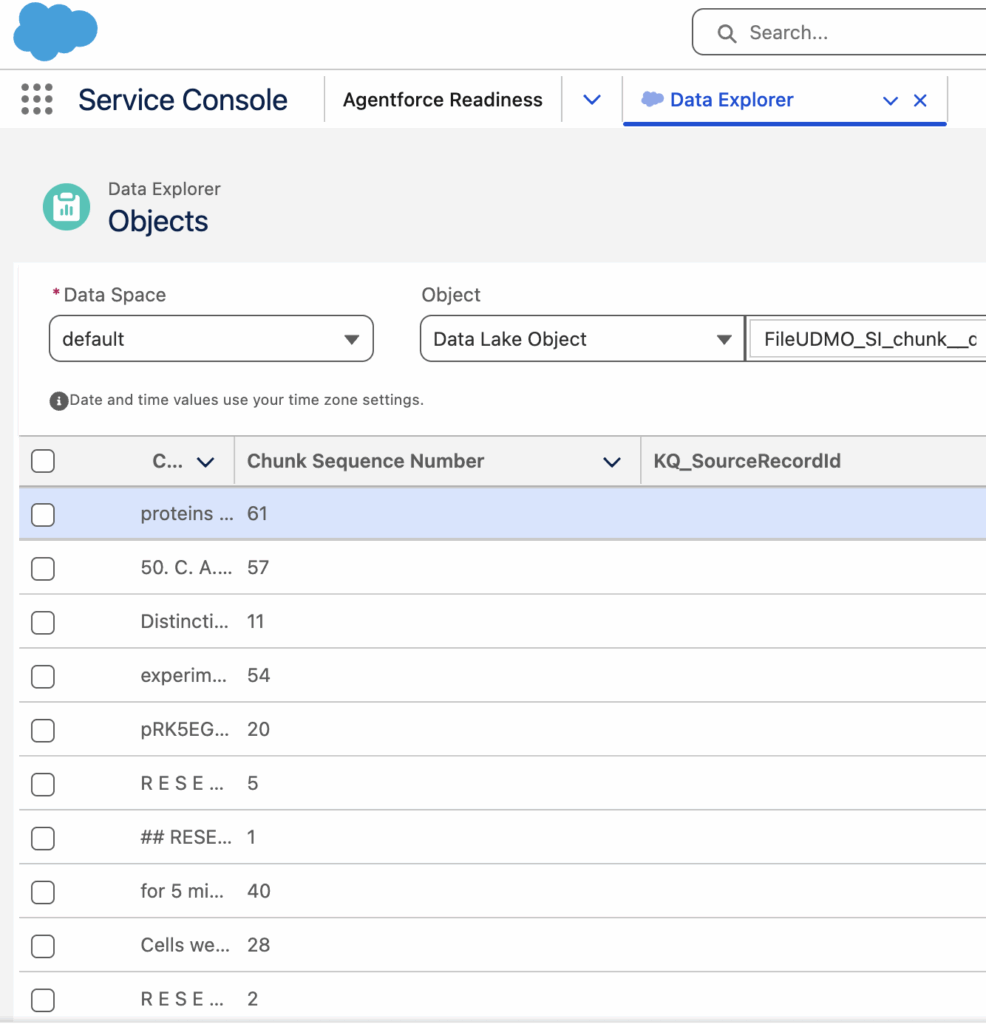
Task: Switch to the Agentforce Readiness tab
Action: (443, 100)
